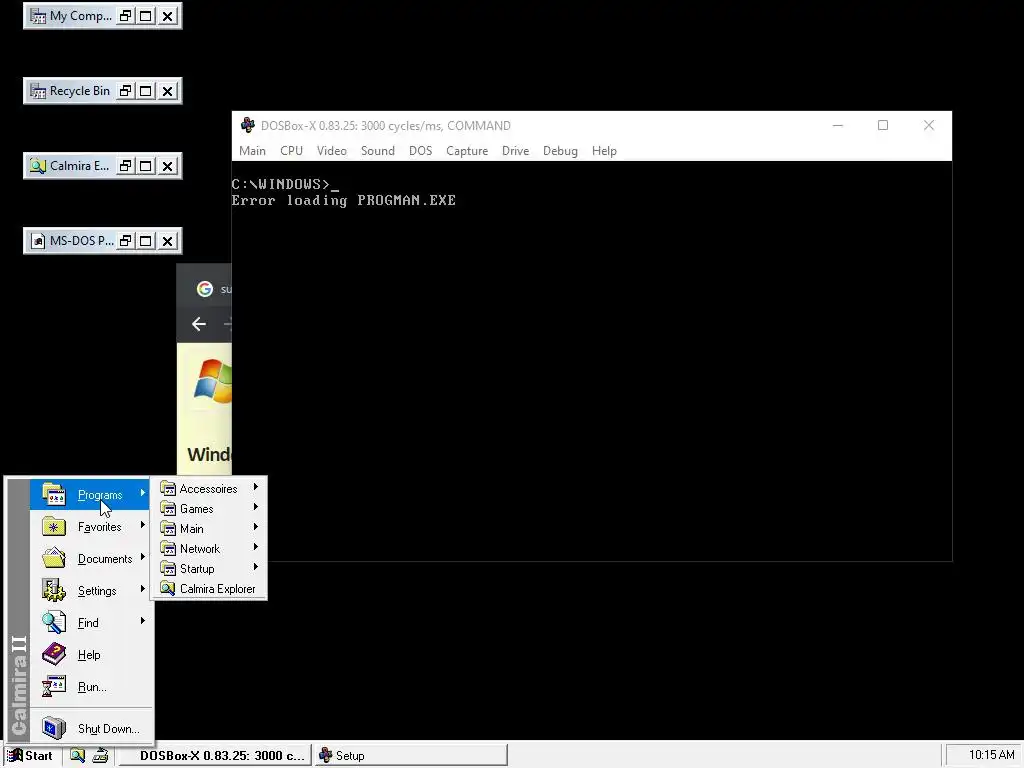Image resolution: width=1024 pixels, height=768 pixels.
Task: Click the Help book icon
Action: pos(54,654)
